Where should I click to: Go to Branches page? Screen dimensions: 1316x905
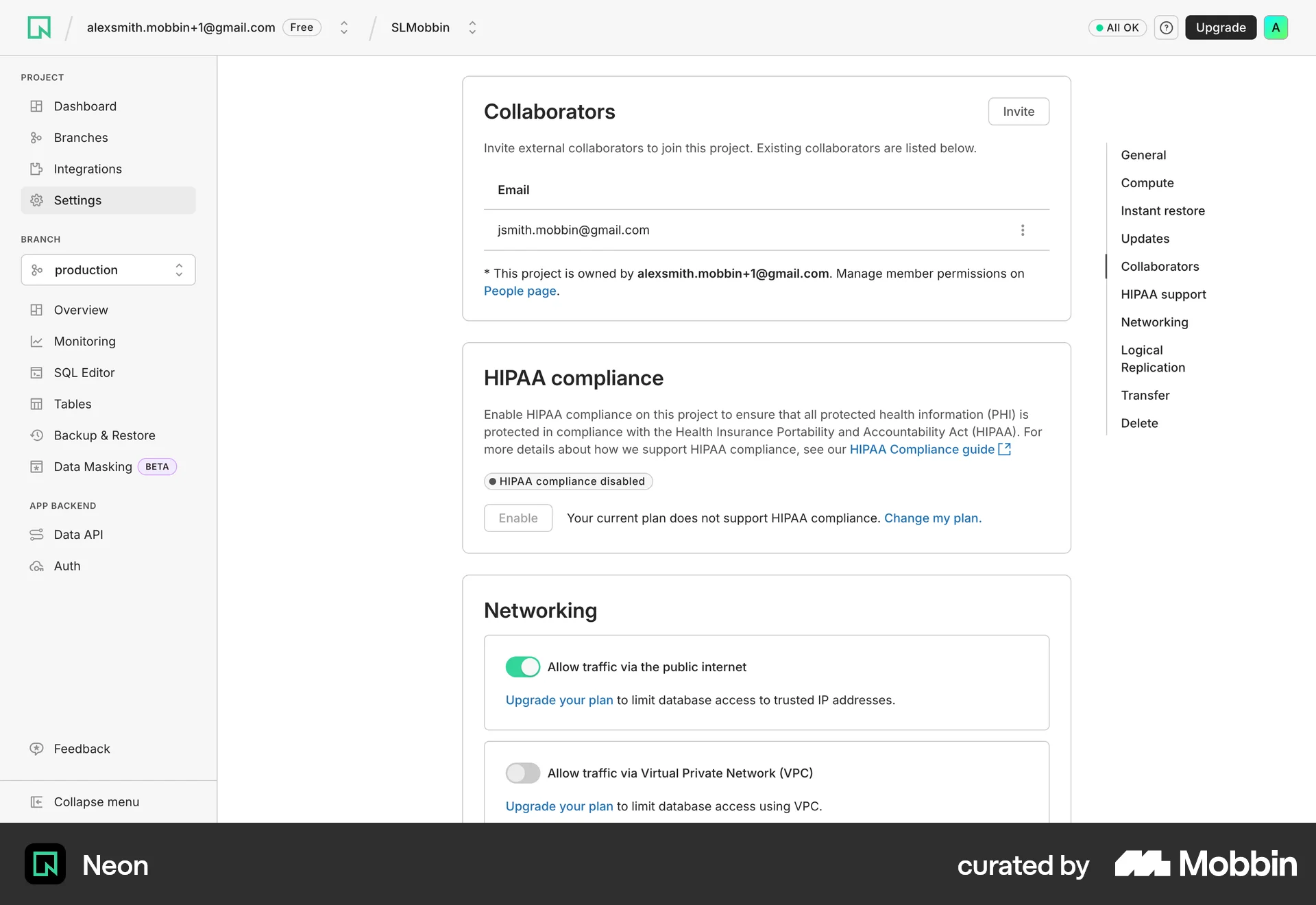pyautogui.click(x=108, y=138)
